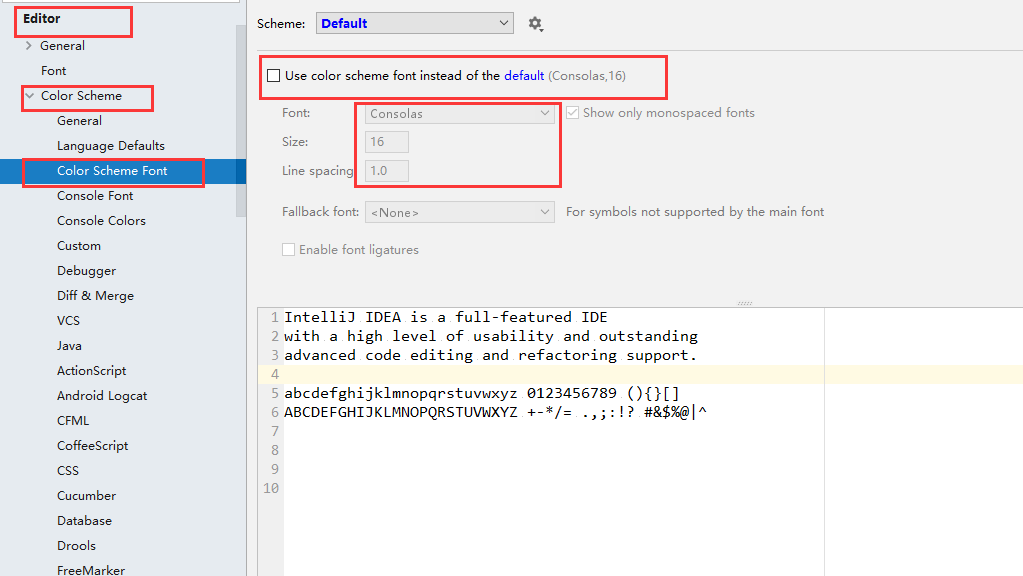This screenshot has width=1023, height=576.
Task: Open VCS color settings
Action: [x=69, y=321]
